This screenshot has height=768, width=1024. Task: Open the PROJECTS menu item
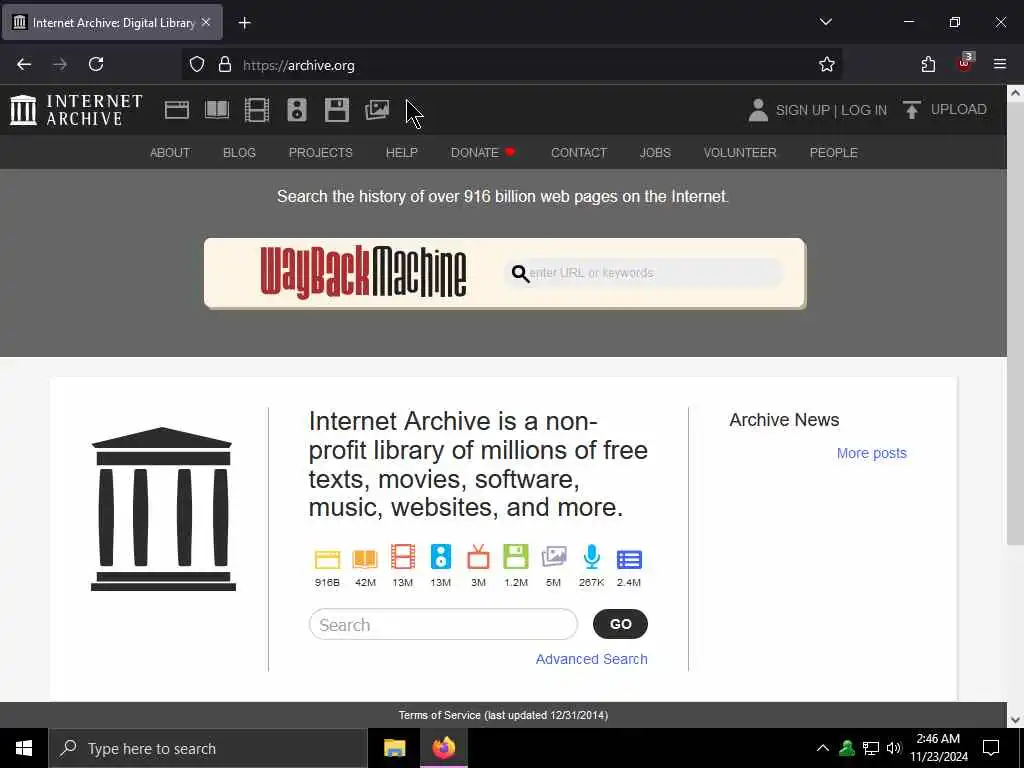321,152
